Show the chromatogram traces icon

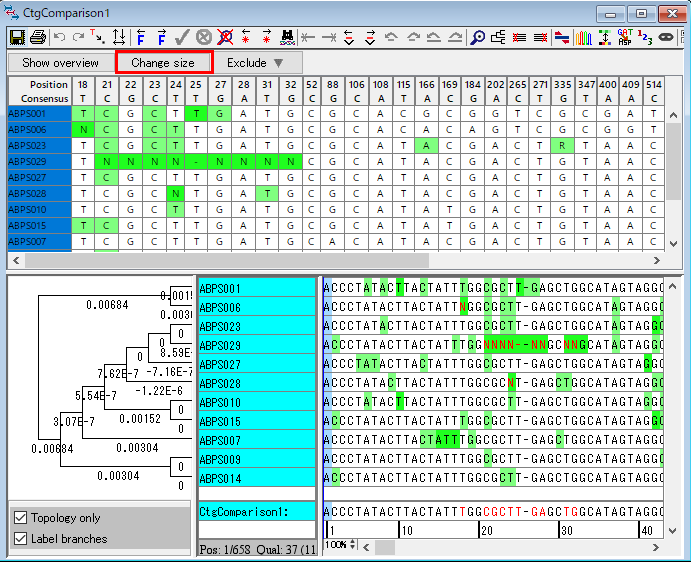tap(583, 38)
